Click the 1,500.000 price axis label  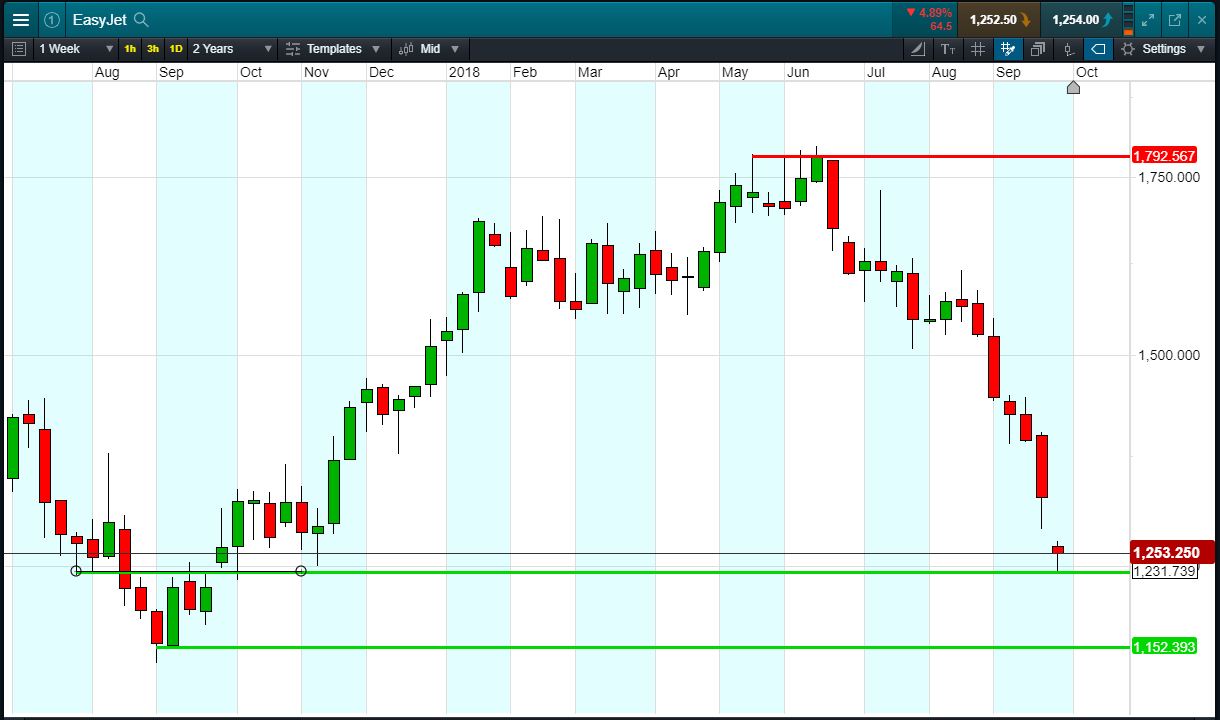pos(1169,355)
